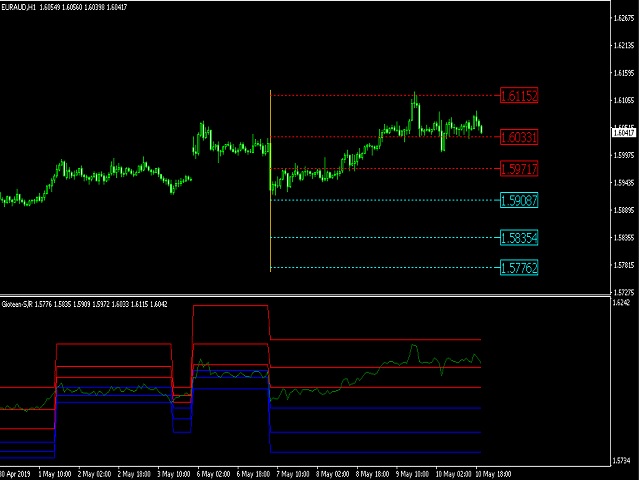Click 1.62675 on the price scale
The height and width of the screenshot is (480, 640).
[624, 18]
